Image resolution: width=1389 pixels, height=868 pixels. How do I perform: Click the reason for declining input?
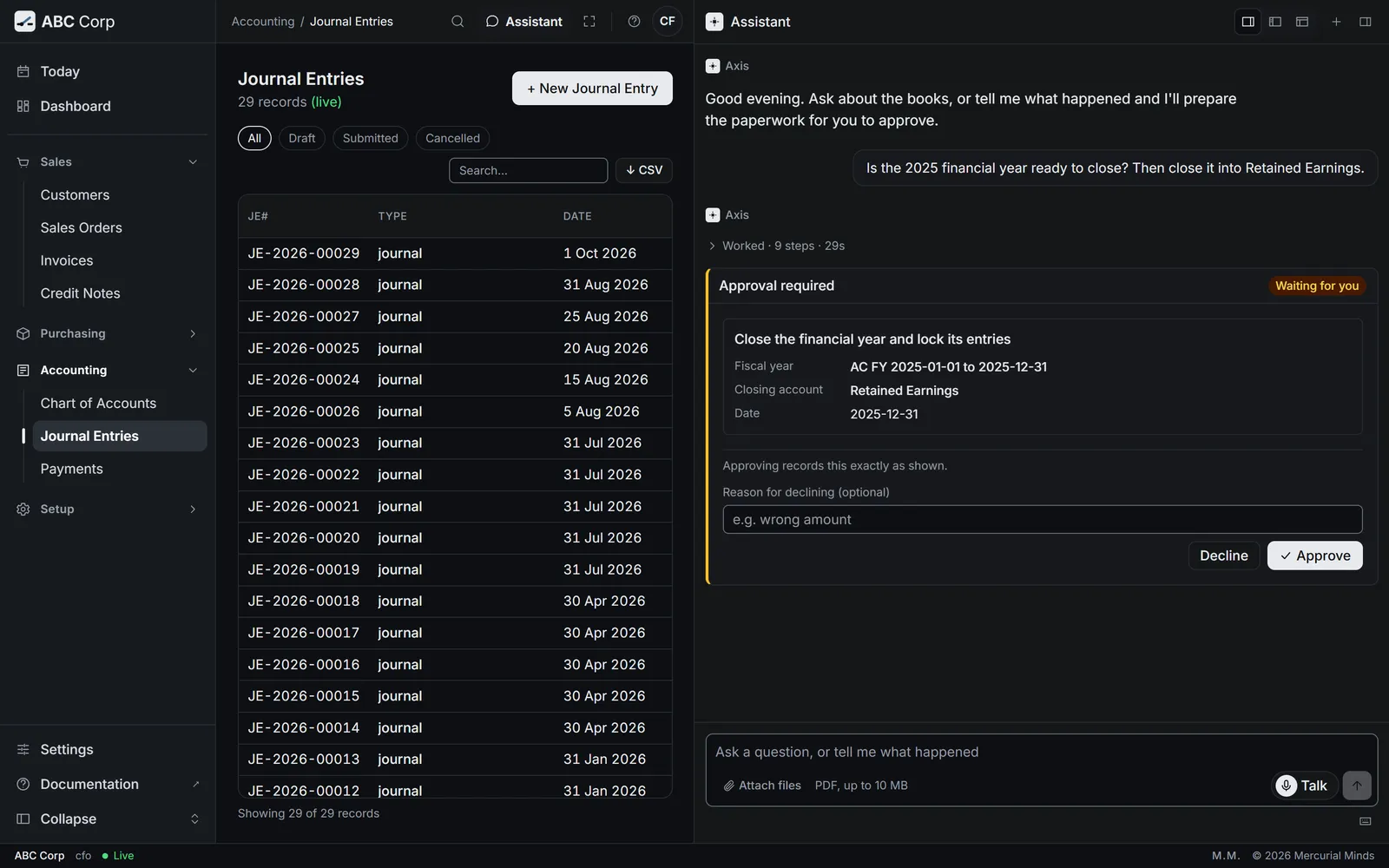pos(1042,519)
